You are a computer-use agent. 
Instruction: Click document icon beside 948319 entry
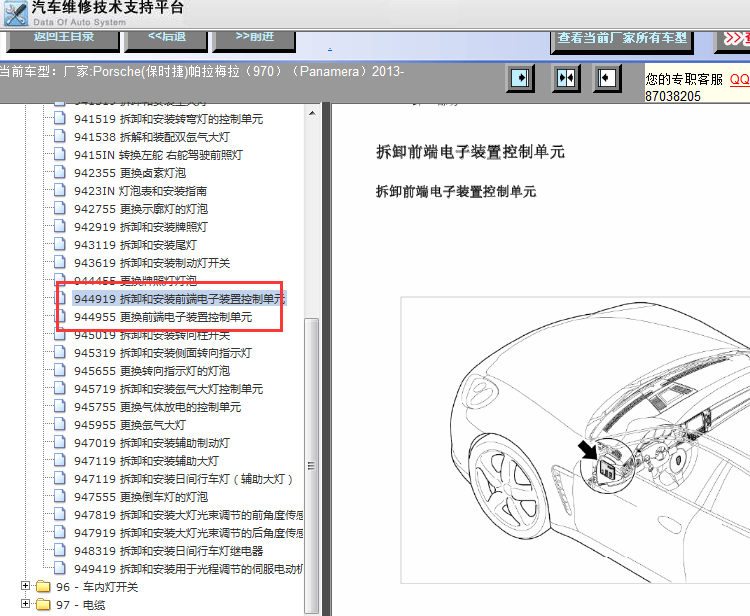click(x=60, y=550)
